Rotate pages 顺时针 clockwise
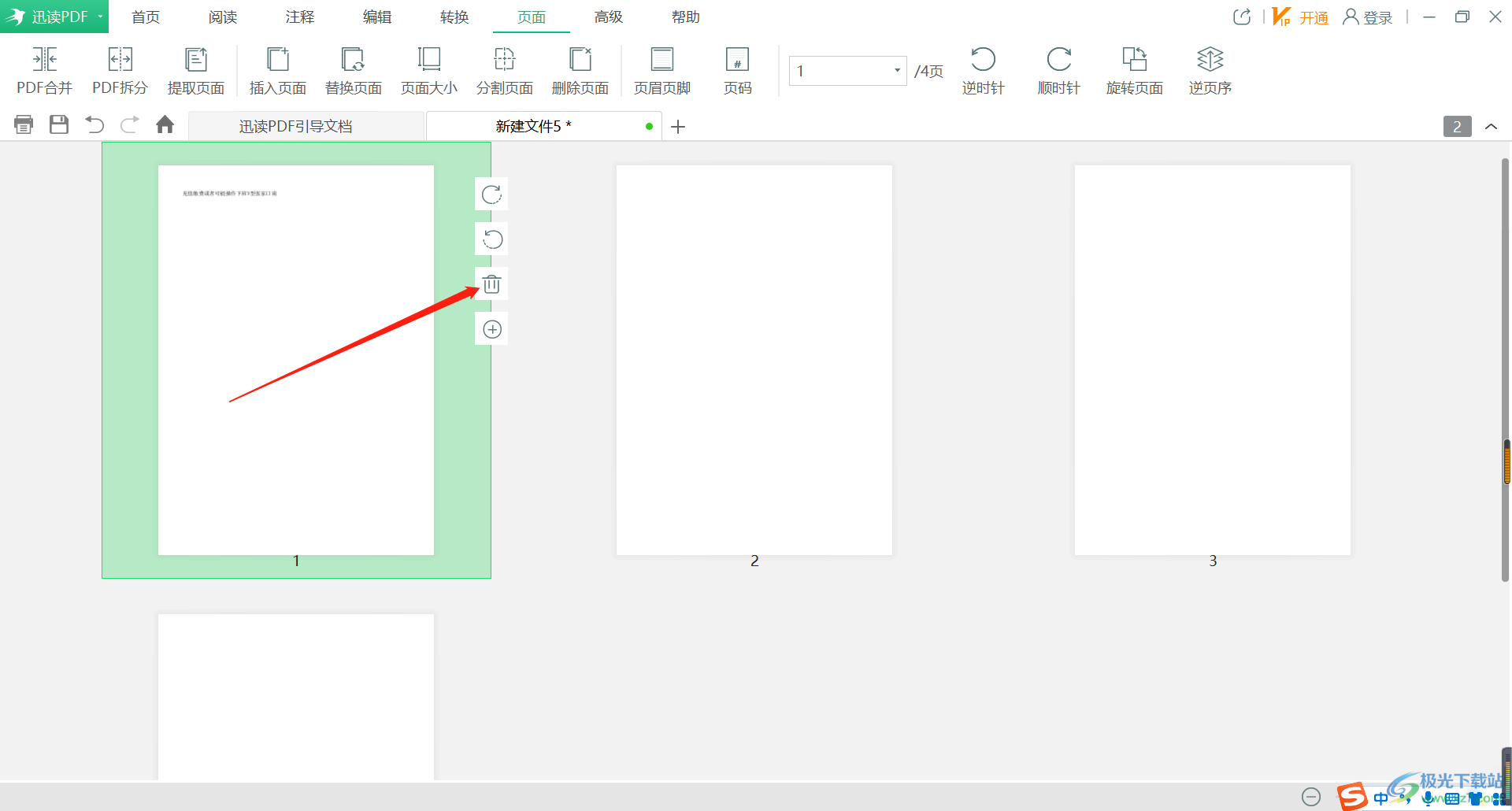1512x811 pixels. tap(1059, 70)
